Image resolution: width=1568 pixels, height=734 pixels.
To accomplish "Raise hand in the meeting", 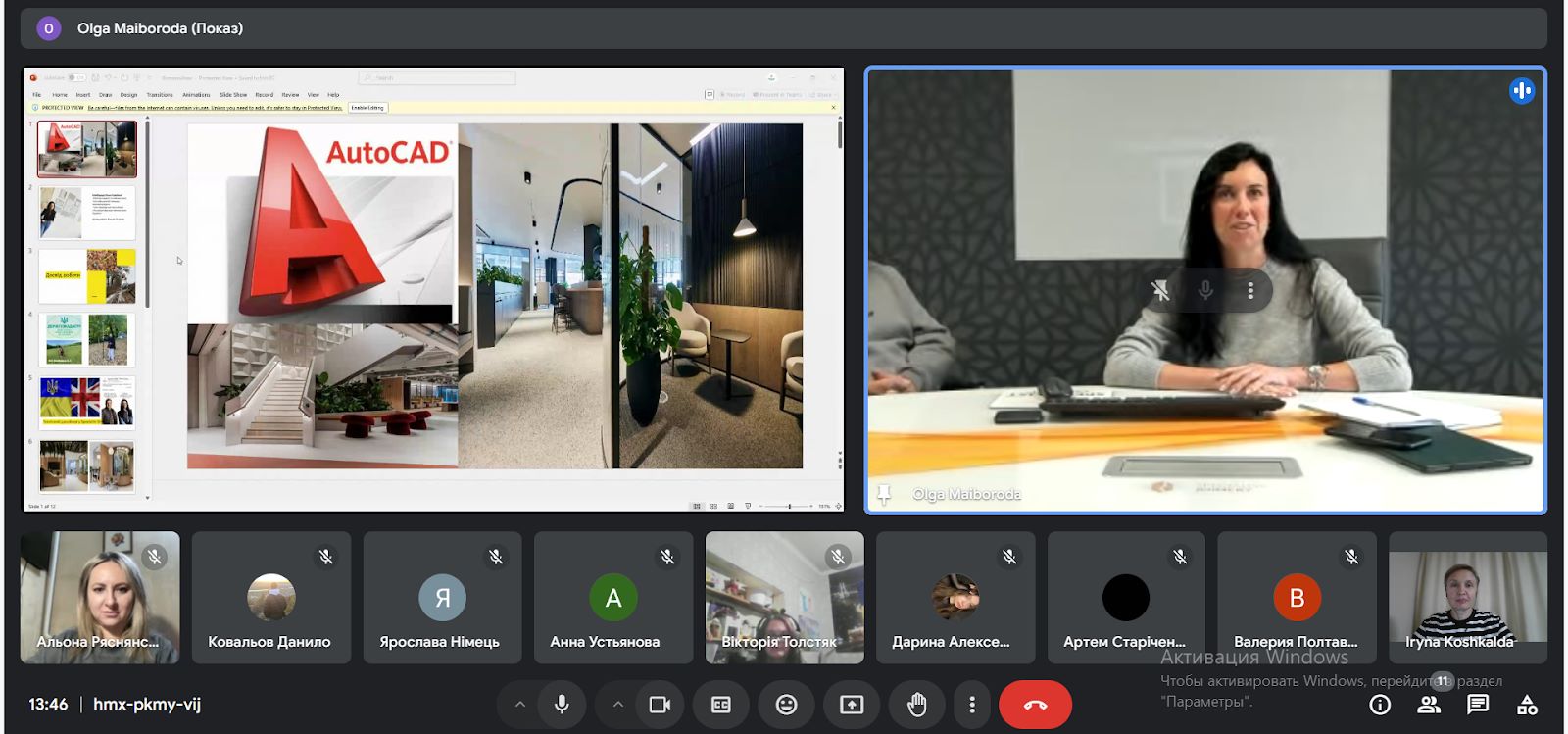I will tap(917, 705).
